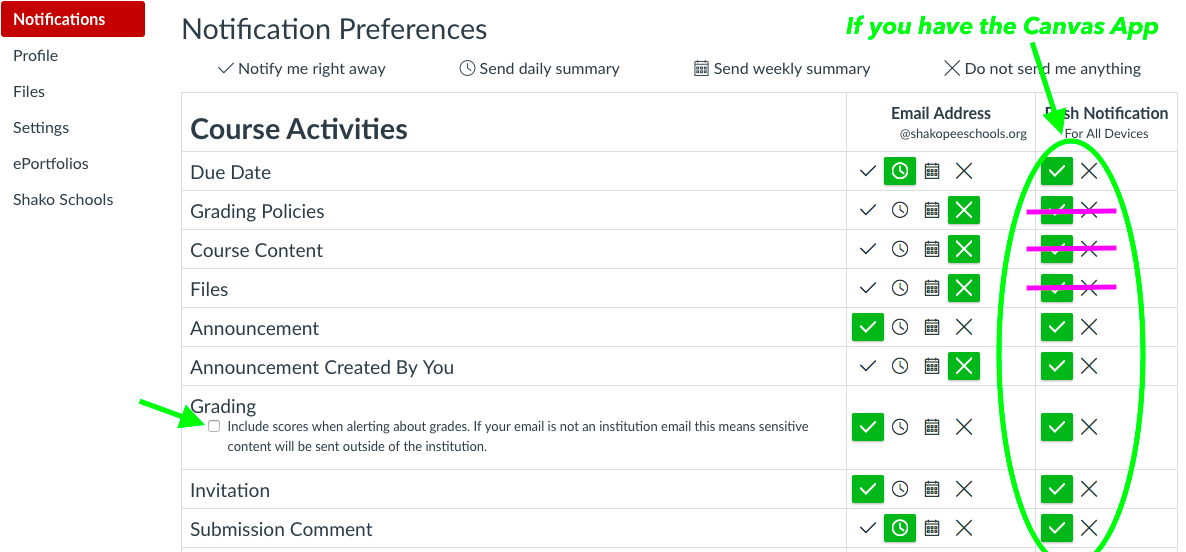The width and height of the screenshot is (1186, 552).
Task: Open the Profile menu item
Action: coord(36,56)
